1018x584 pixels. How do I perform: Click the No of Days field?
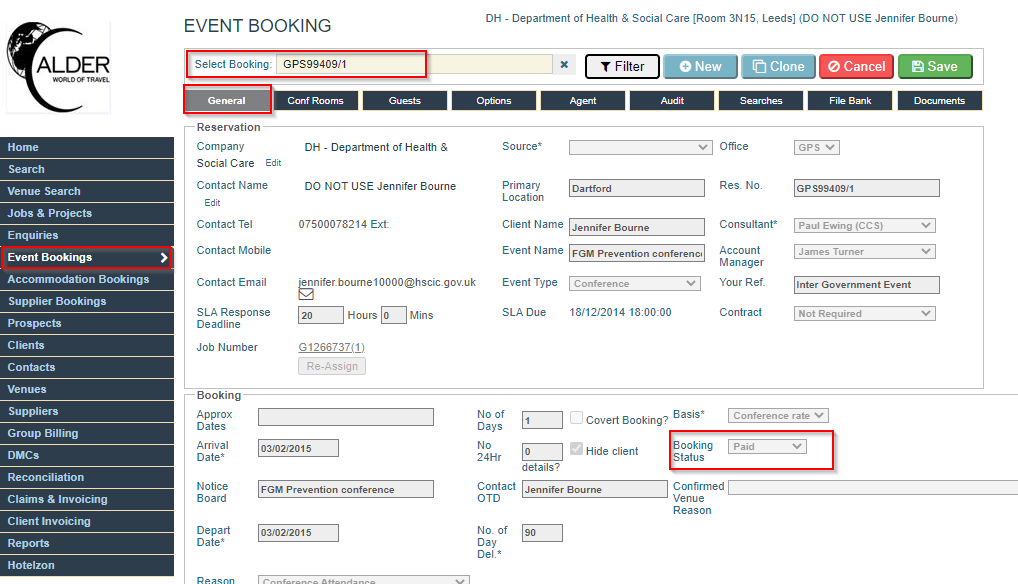pyautogui.click(x=542, y=420)
